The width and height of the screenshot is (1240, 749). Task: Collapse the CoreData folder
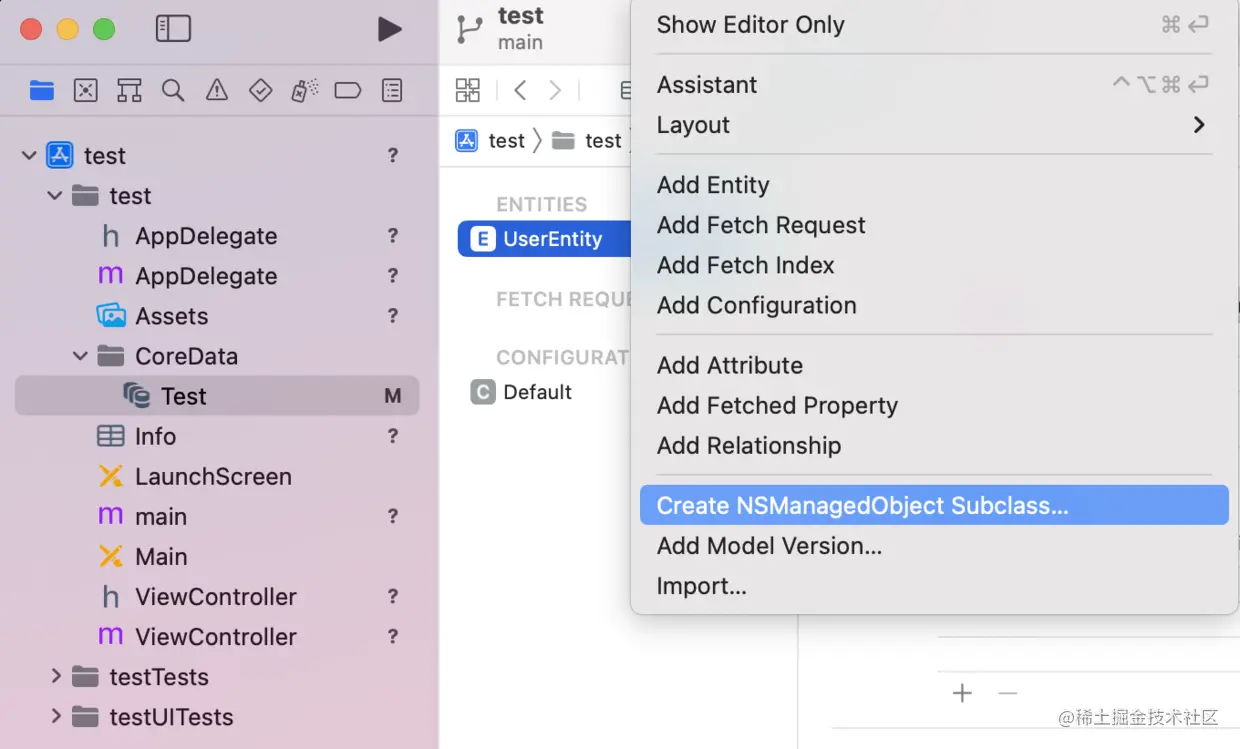coord(81,356)
